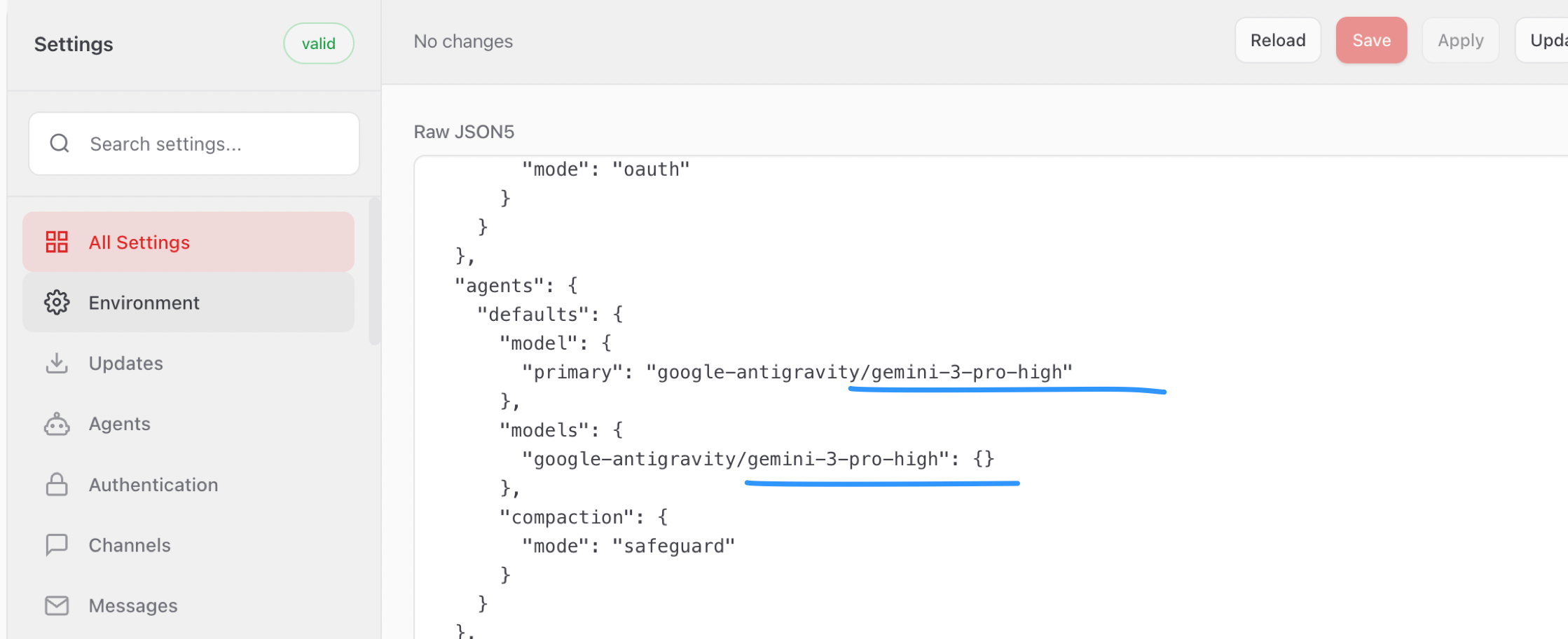Click the partially visible Update button
Viewport: 1568px width, 639px height.
(1545, 41)
